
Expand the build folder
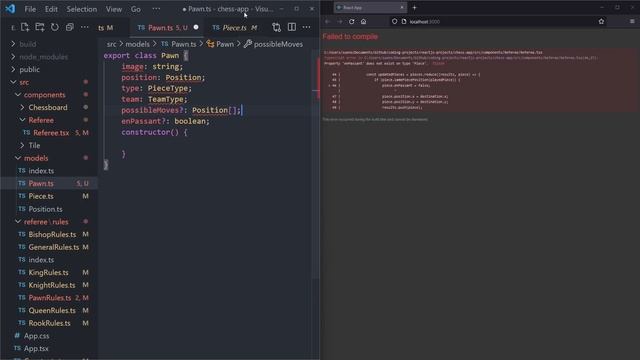point(28,44)
